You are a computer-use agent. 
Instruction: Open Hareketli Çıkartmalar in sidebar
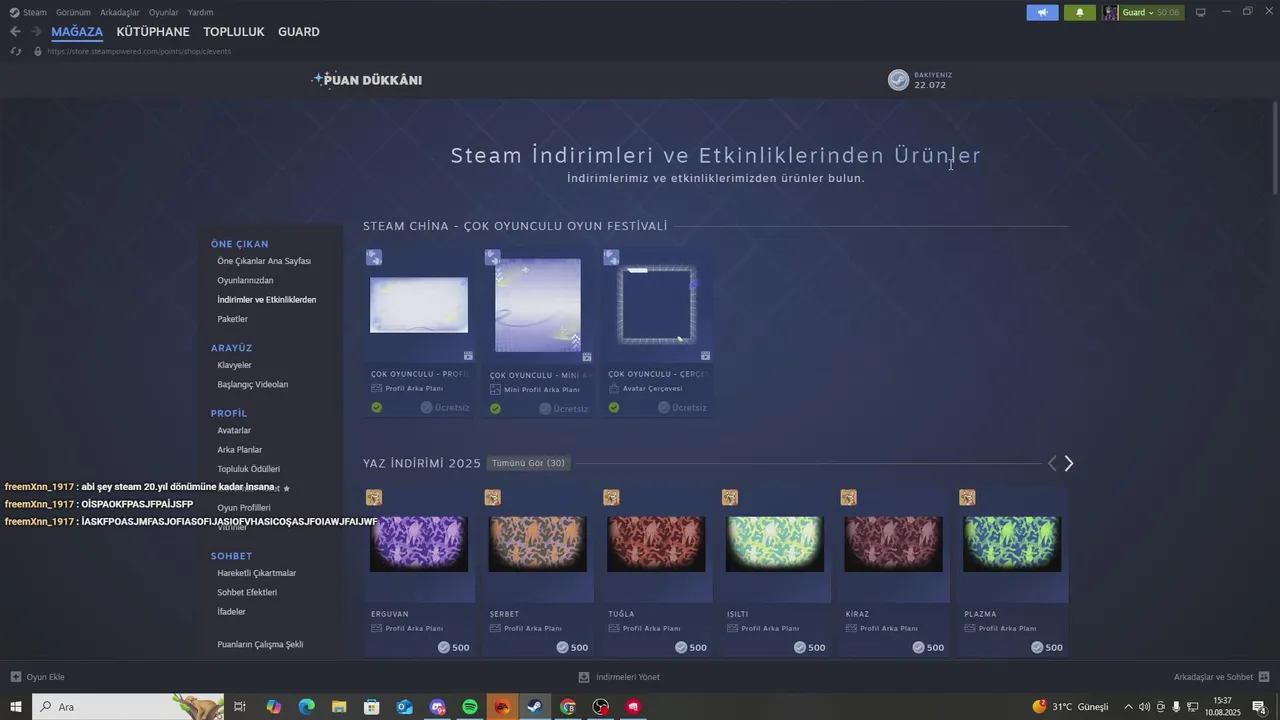pos(257,573)
